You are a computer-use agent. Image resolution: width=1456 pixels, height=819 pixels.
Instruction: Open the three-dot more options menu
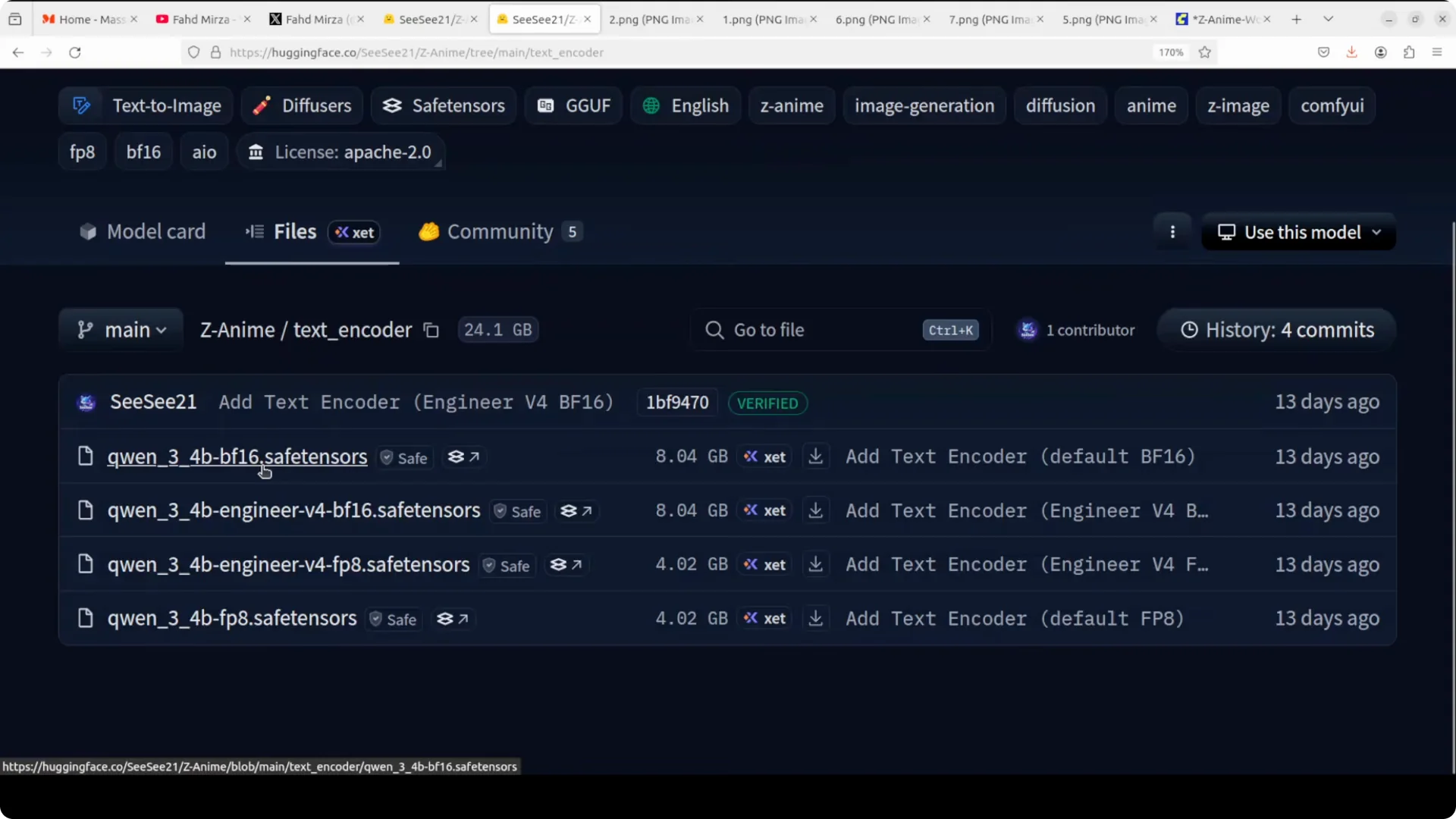pos(1172,232)
